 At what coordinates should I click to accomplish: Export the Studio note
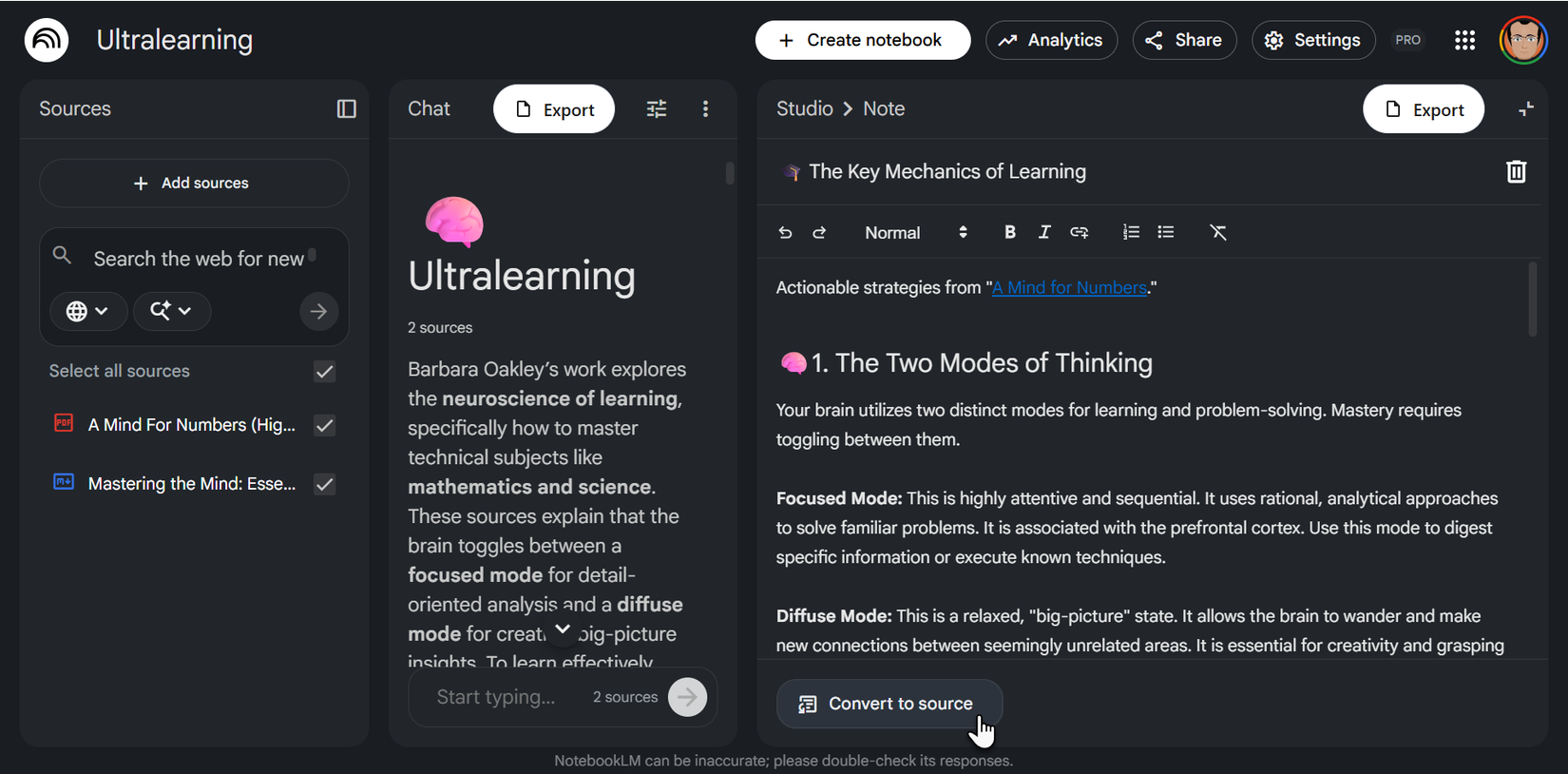1424,109
